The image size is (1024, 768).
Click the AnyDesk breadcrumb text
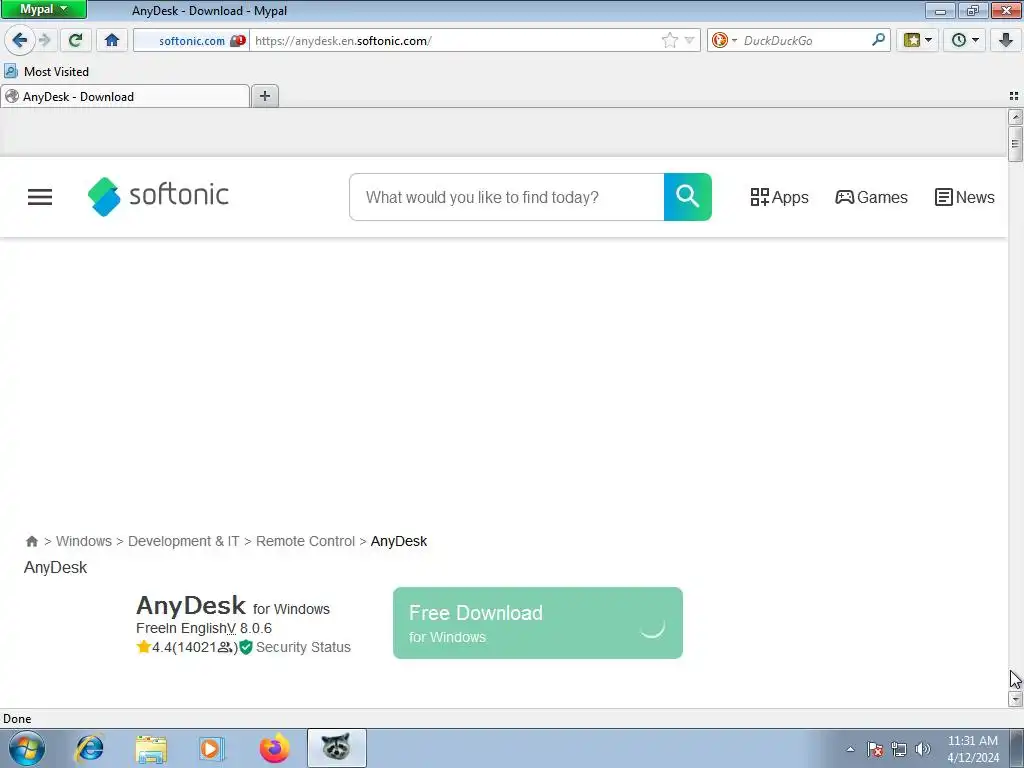tap(398, 541)
